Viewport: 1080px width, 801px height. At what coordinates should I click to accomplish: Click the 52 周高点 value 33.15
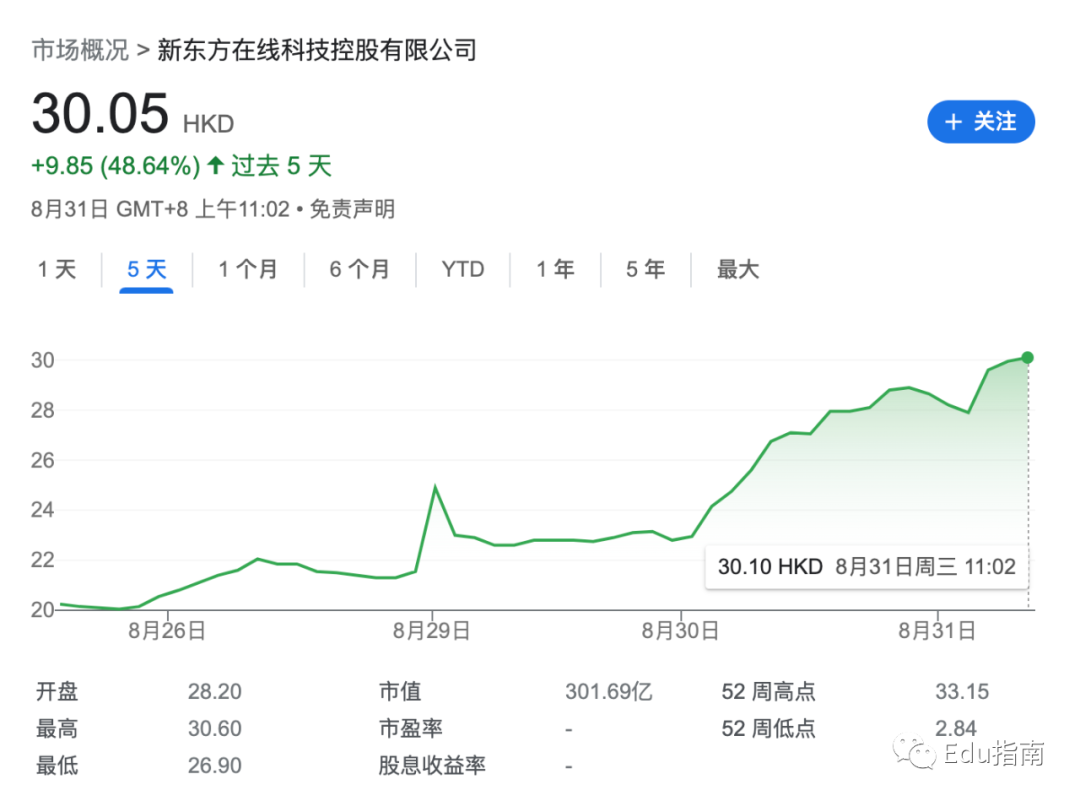pos(962,691)
